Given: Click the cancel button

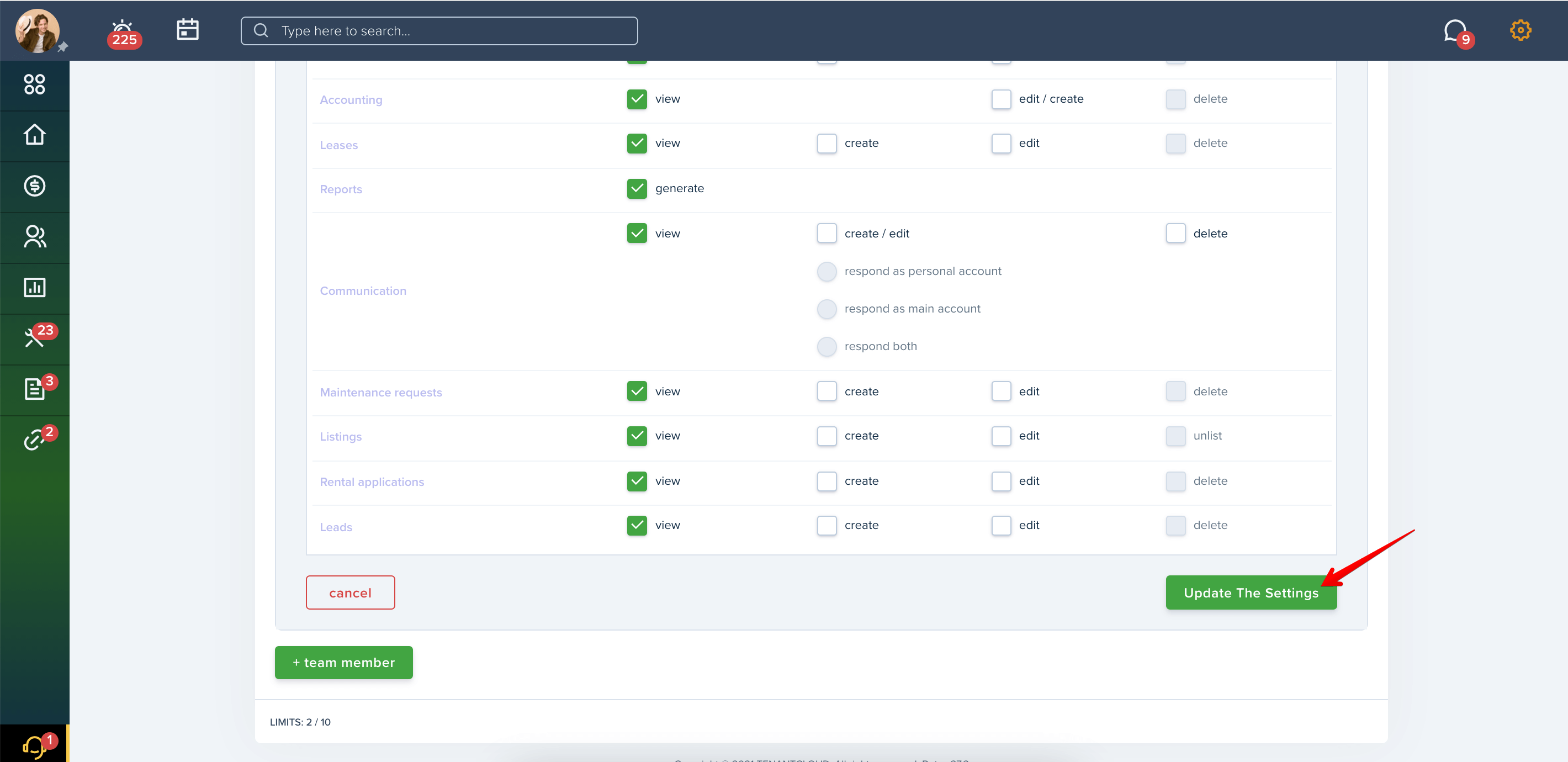Looking at the screenshot, I should (x=350, y=592).
